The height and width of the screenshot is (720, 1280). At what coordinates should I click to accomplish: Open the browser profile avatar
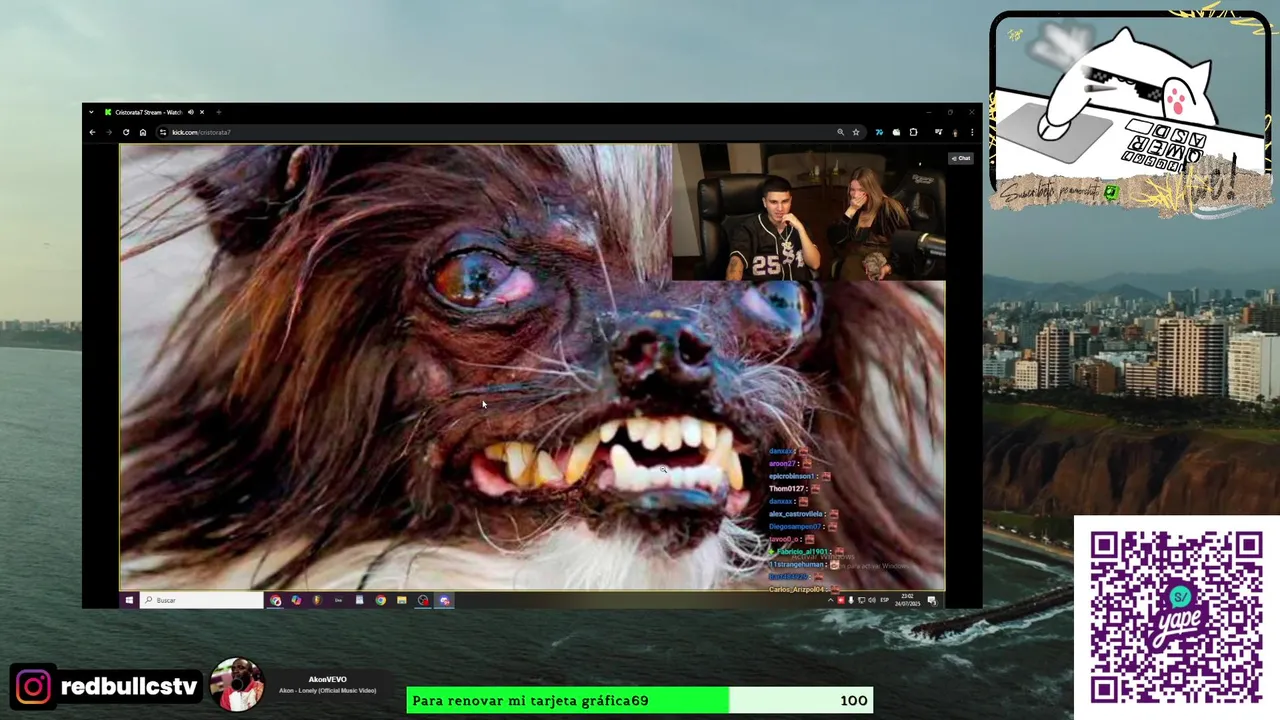(x=955, y=132)
